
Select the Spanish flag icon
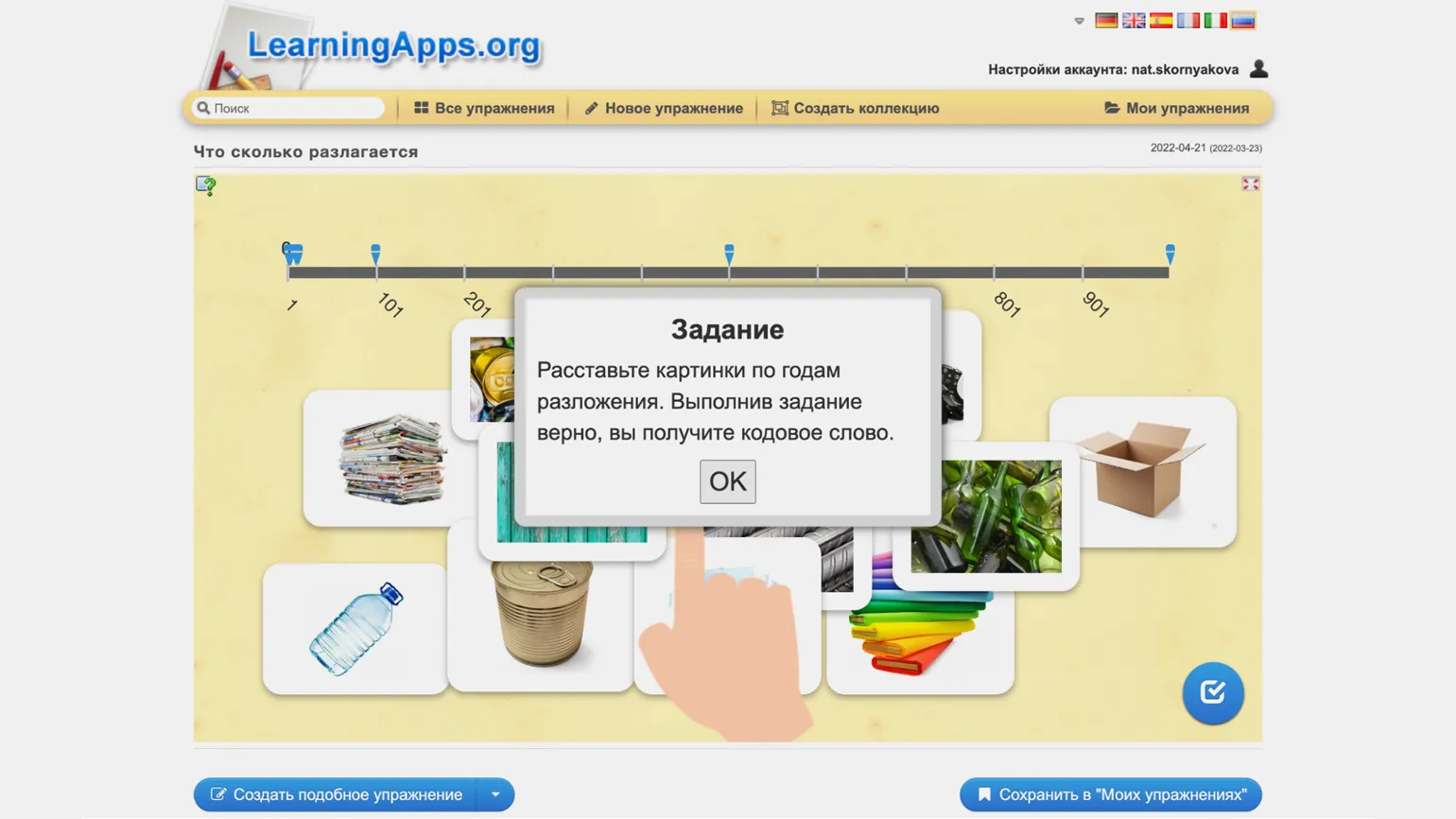[x=1160, y=21]
